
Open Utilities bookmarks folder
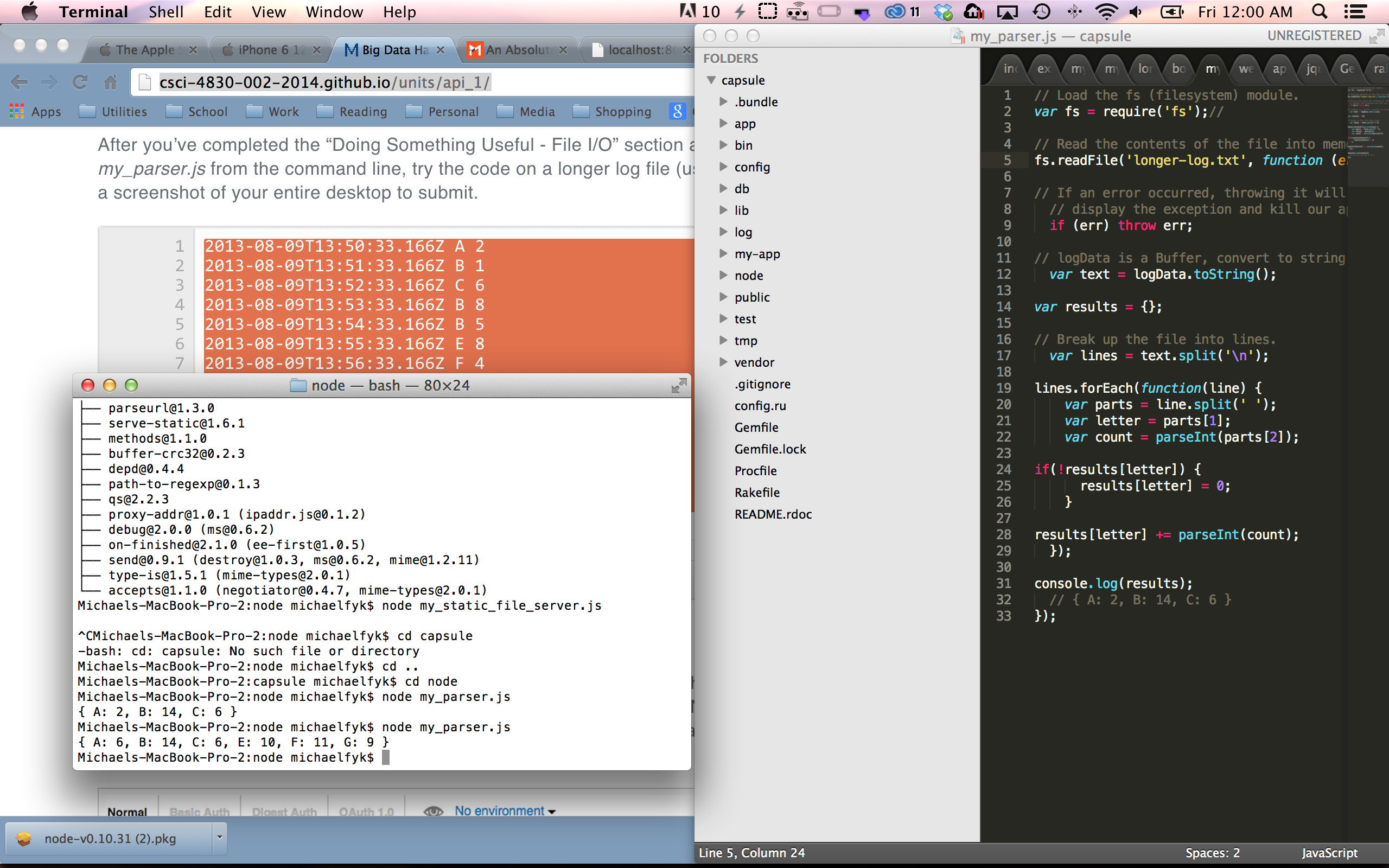[x=113, y=111]
